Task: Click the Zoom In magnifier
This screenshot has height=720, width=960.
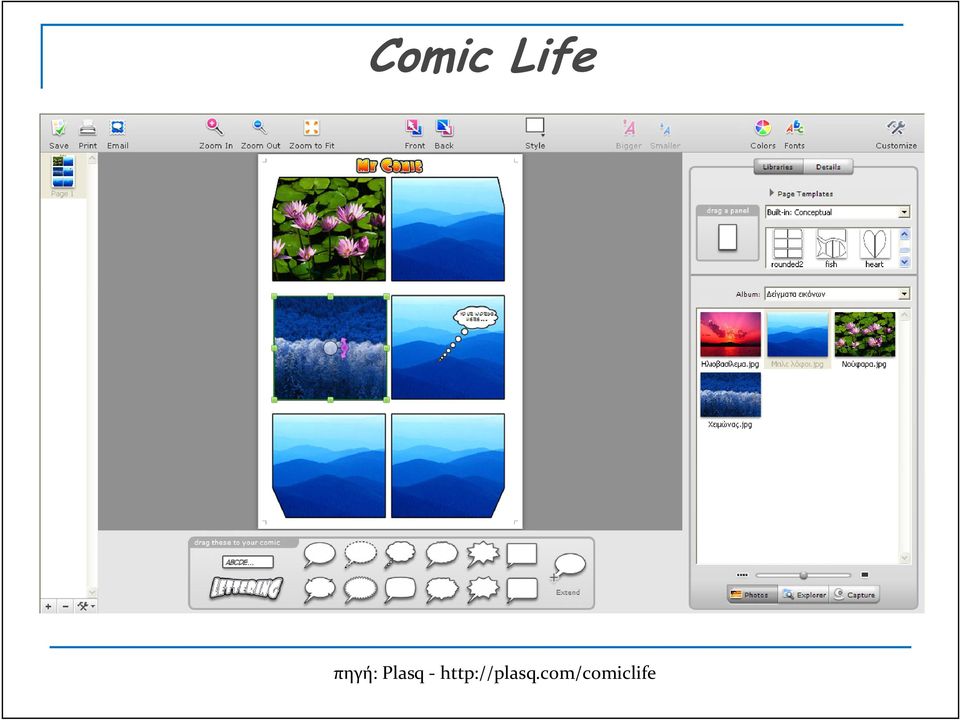Action: click(x=215, y=127)
